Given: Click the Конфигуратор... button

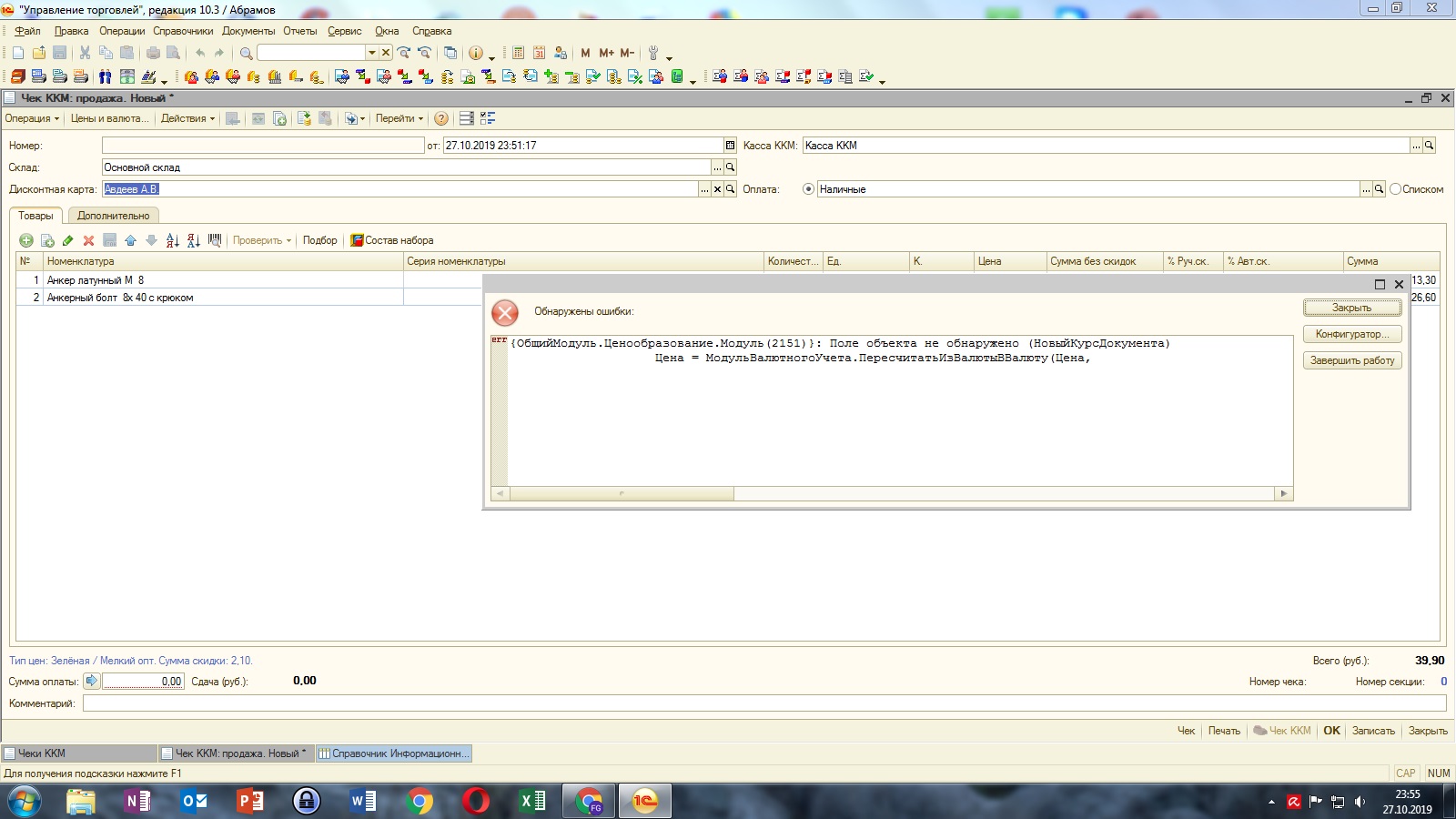Looking at the screenshot, I should point(1351,334).
